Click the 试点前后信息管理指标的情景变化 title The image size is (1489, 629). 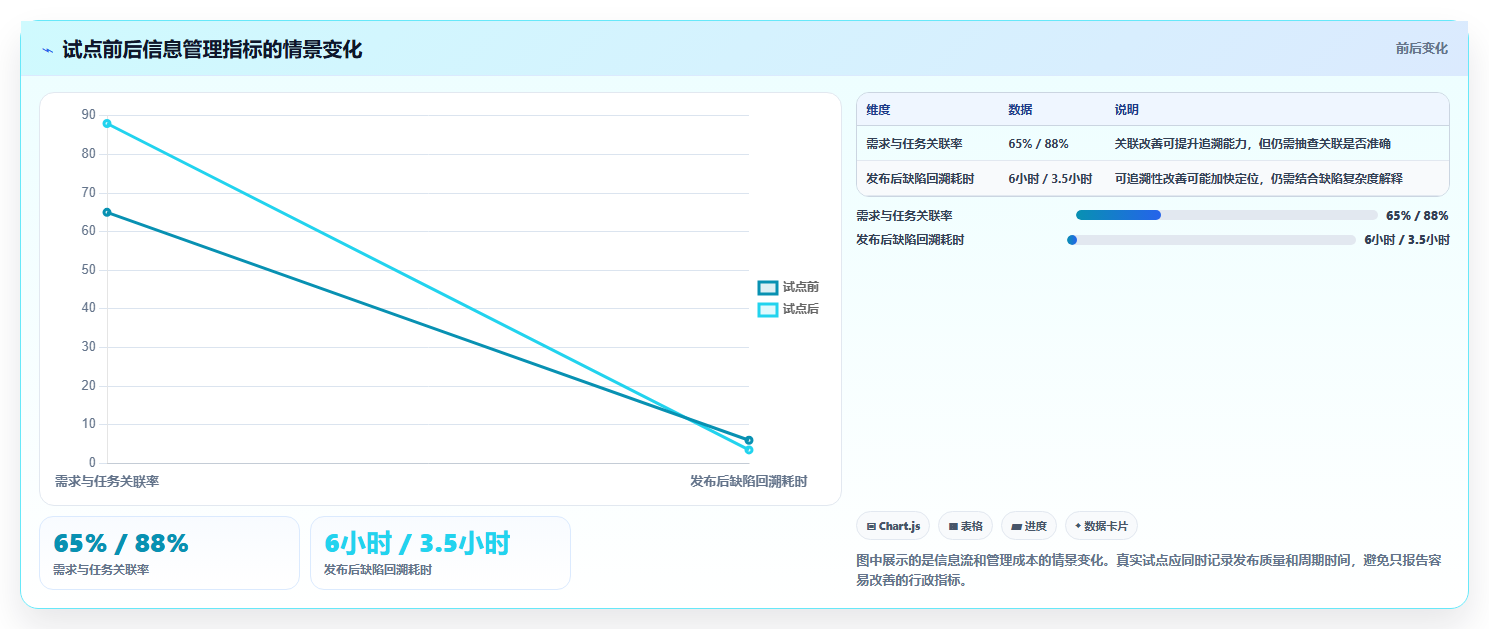click(x=212, y=50)
